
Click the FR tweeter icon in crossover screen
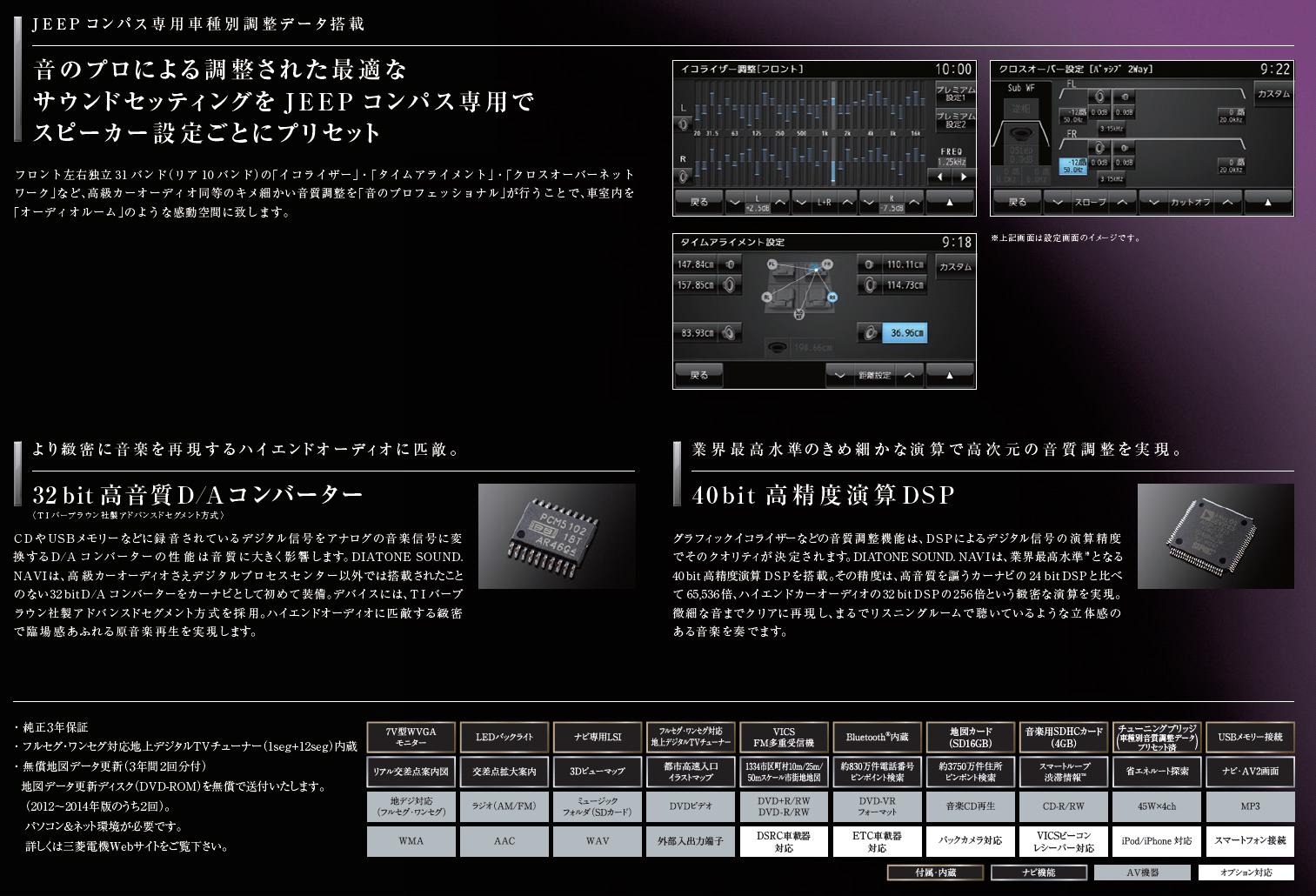(1124, 148)
